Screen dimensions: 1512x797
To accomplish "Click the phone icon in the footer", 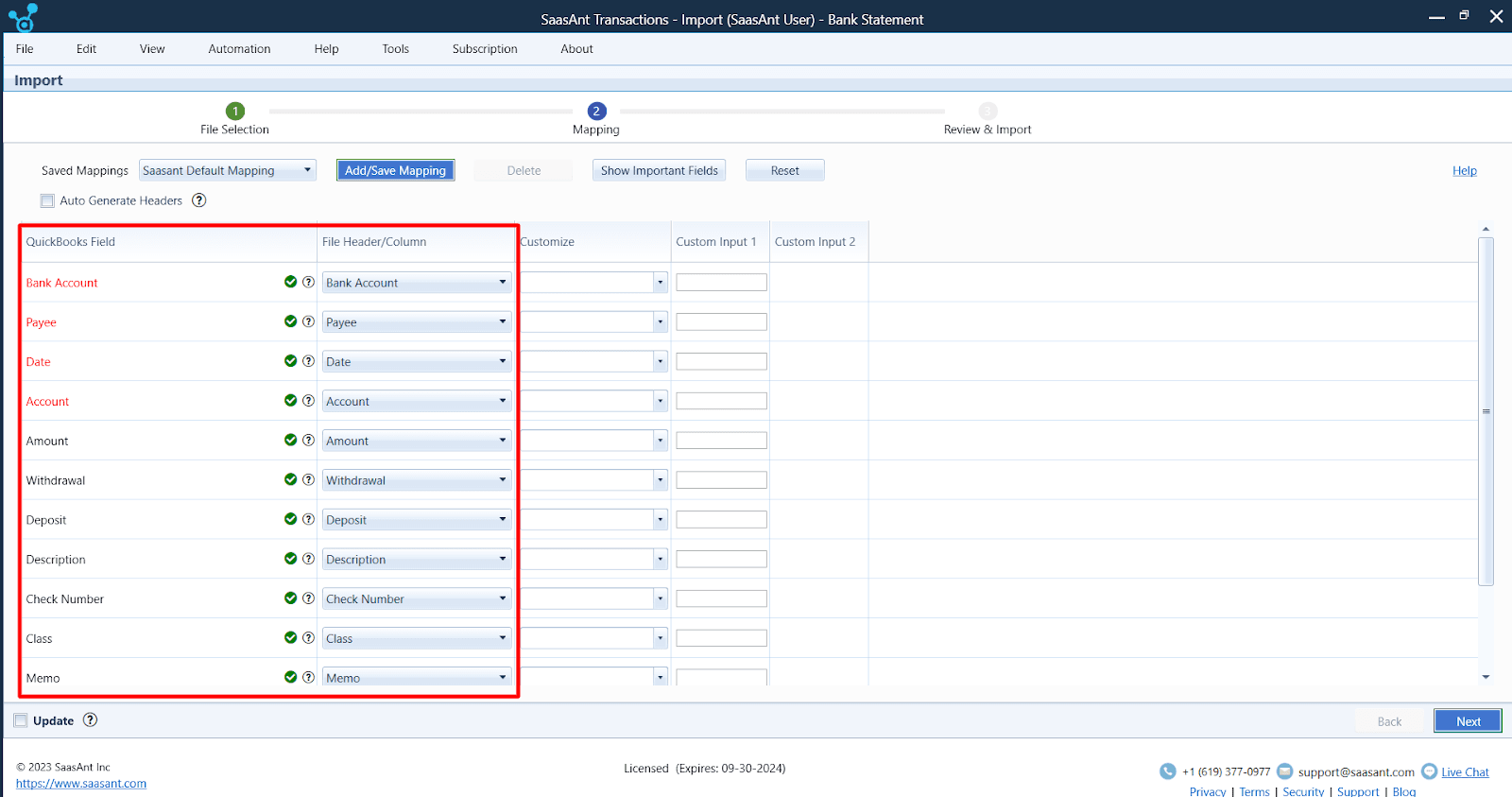I will coord(1168,771).
